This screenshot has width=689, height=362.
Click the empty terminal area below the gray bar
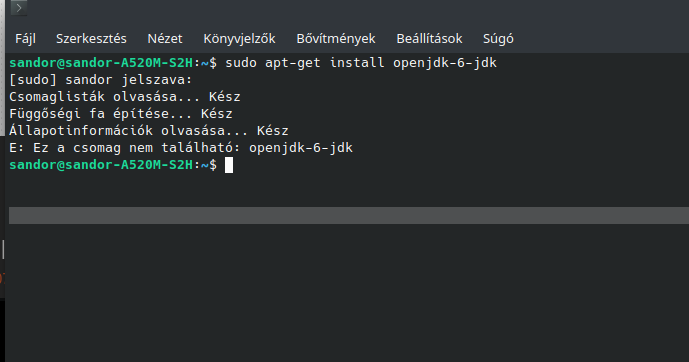pyautogui.click(x=347, y=292)
